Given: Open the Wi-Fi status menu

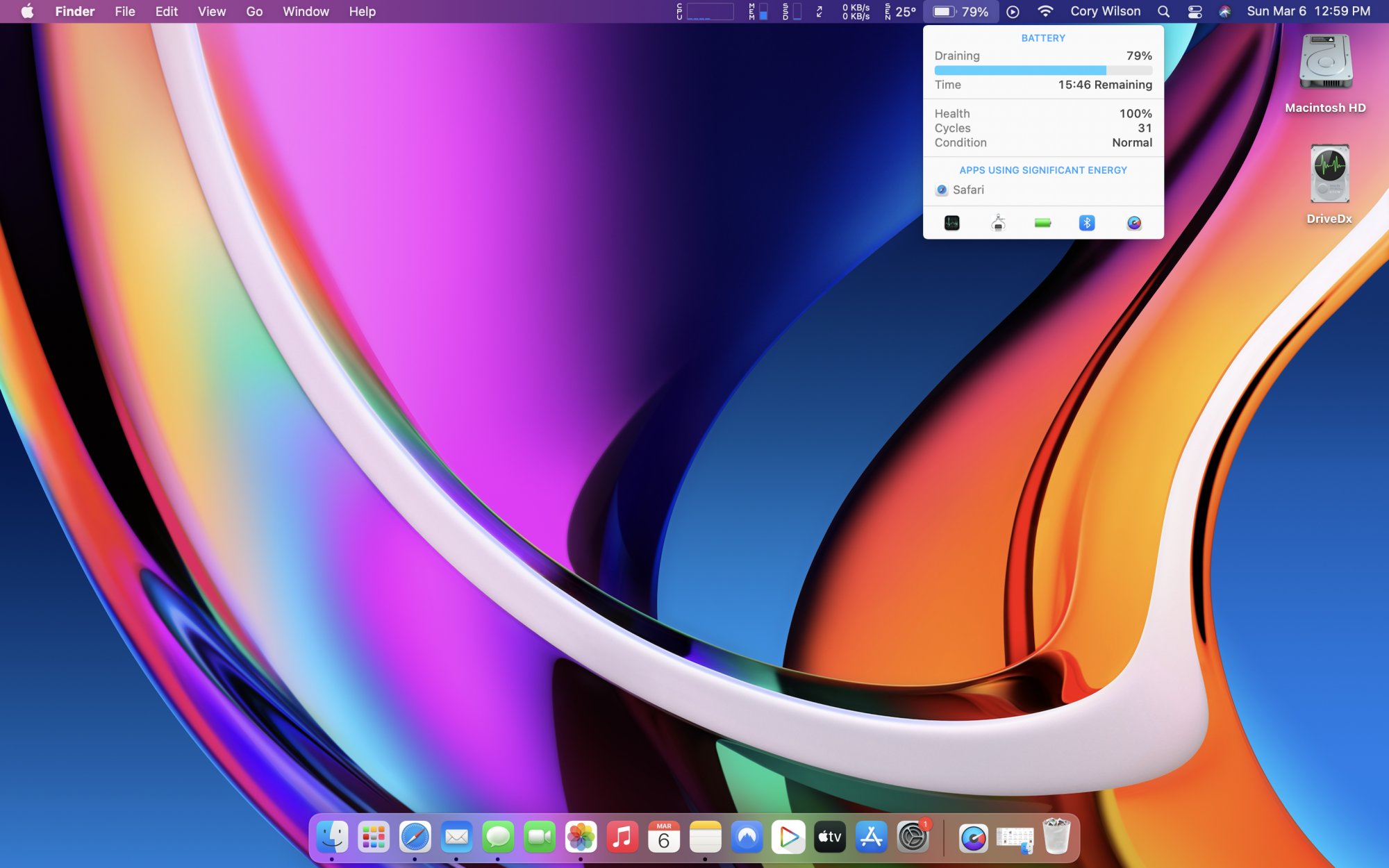Looking at the screenshot, I should click(1045, 12).
